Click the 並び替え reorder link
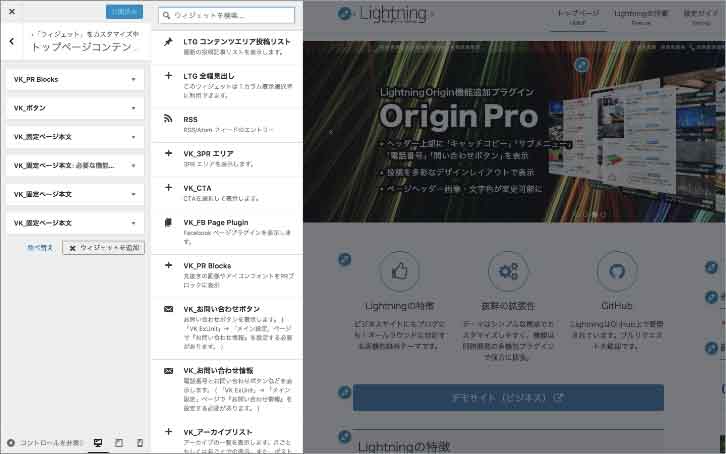The image size is (726, 454). pyautogui.click(x=40, y=248)
